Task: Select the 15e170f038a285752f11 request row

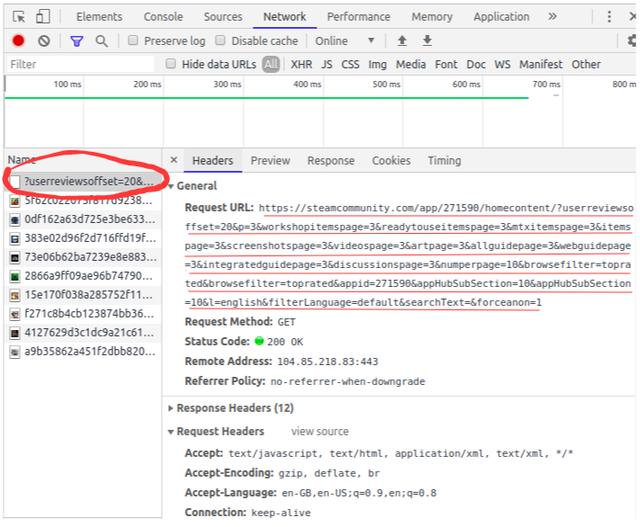Action: pyautogui.click(x=83, y=295)
